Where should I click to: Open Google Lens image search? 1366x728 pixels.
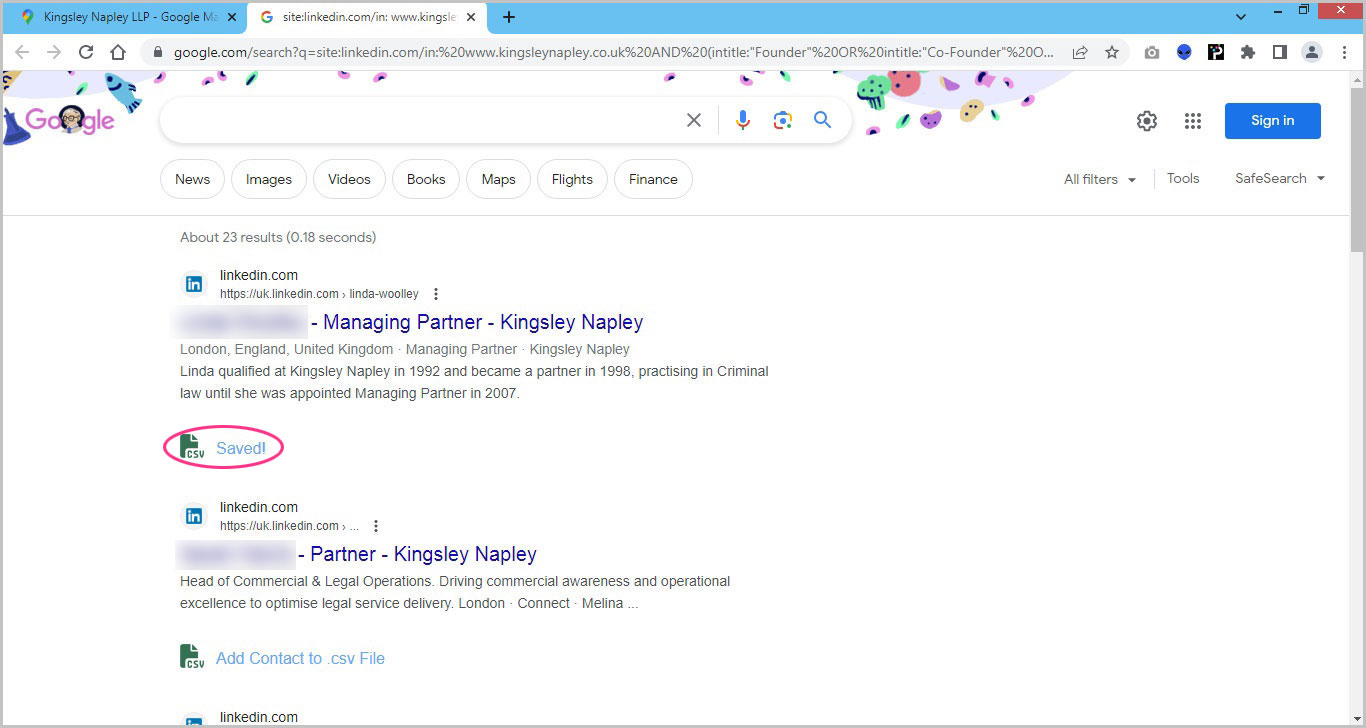point(782,120)
